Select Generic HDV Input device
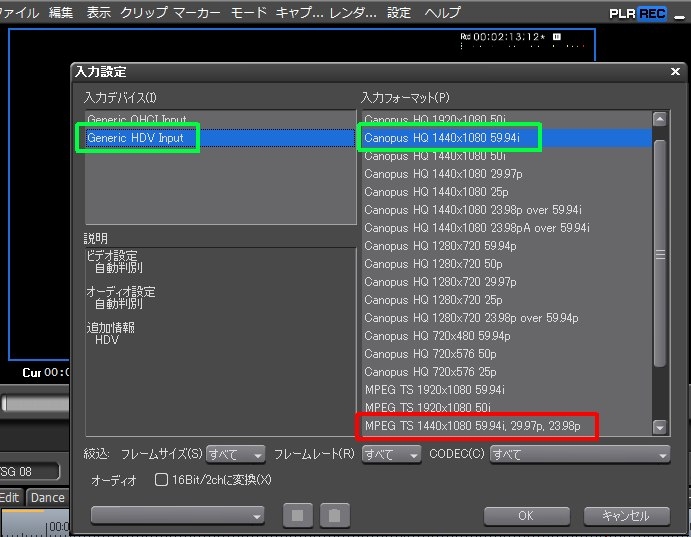 click(x=220, y=137)
